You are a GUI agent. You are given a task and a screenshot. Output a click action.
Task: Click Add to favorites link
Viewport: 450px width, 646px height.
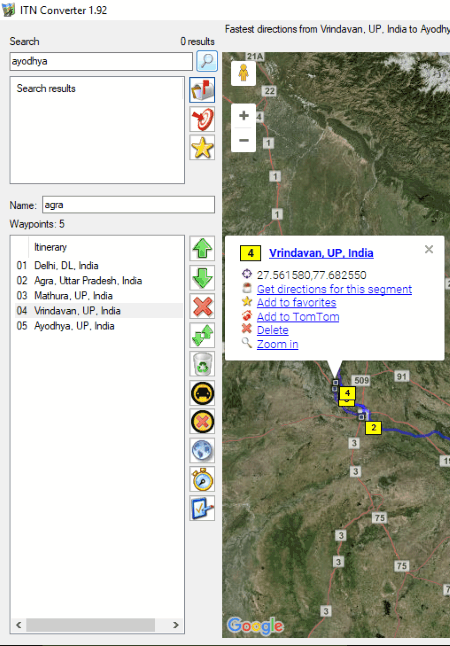(296, 302)
